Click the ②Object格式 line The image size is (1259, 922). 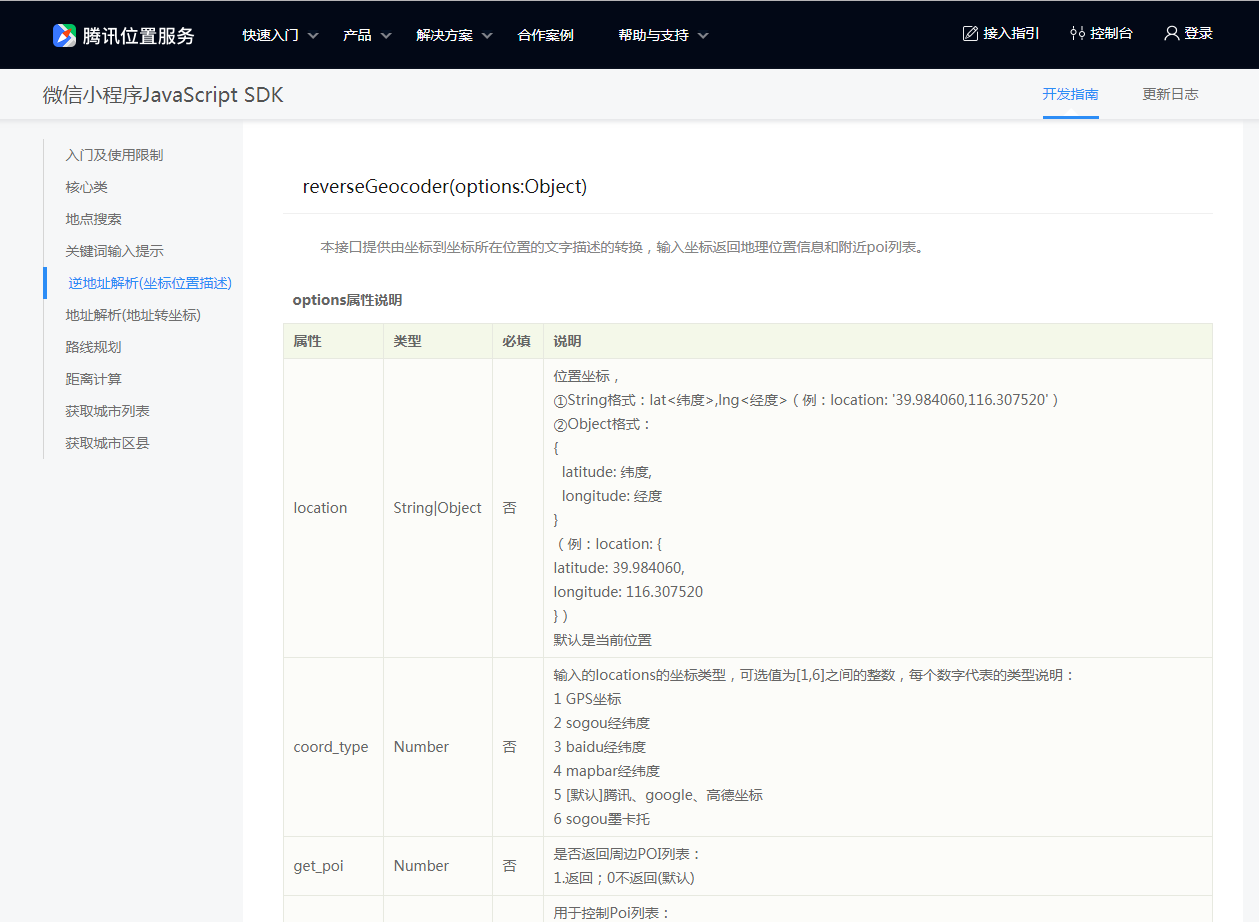tap(602, 424)
